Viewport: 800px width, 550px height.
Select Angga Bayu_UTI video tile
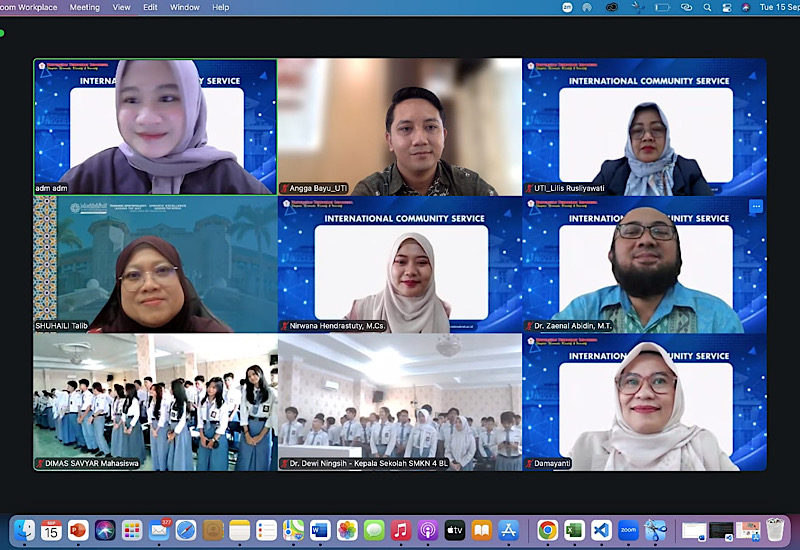coord(400,127)
